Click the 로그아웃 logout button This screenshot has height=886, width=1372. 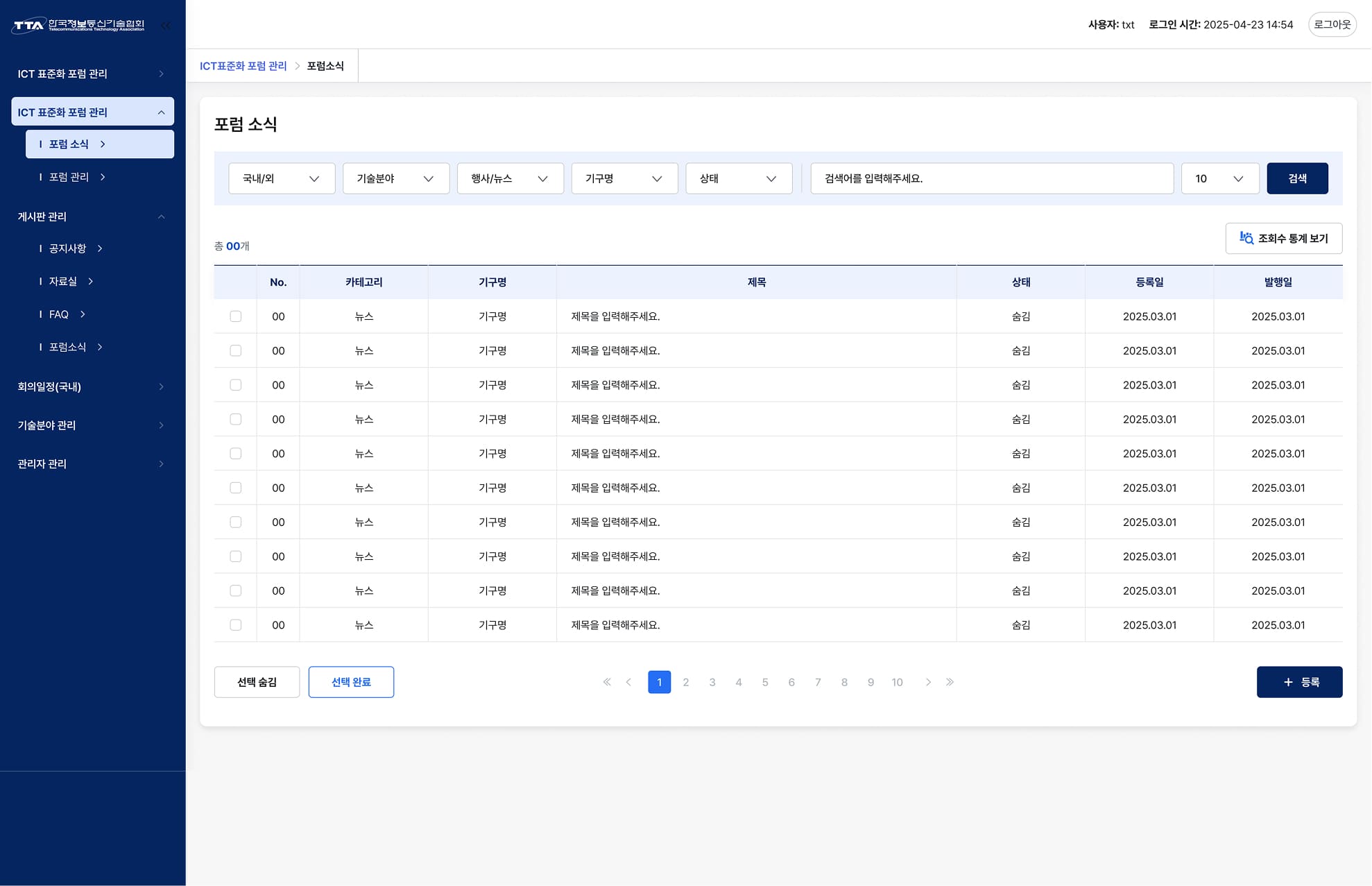pos(1332,24)
